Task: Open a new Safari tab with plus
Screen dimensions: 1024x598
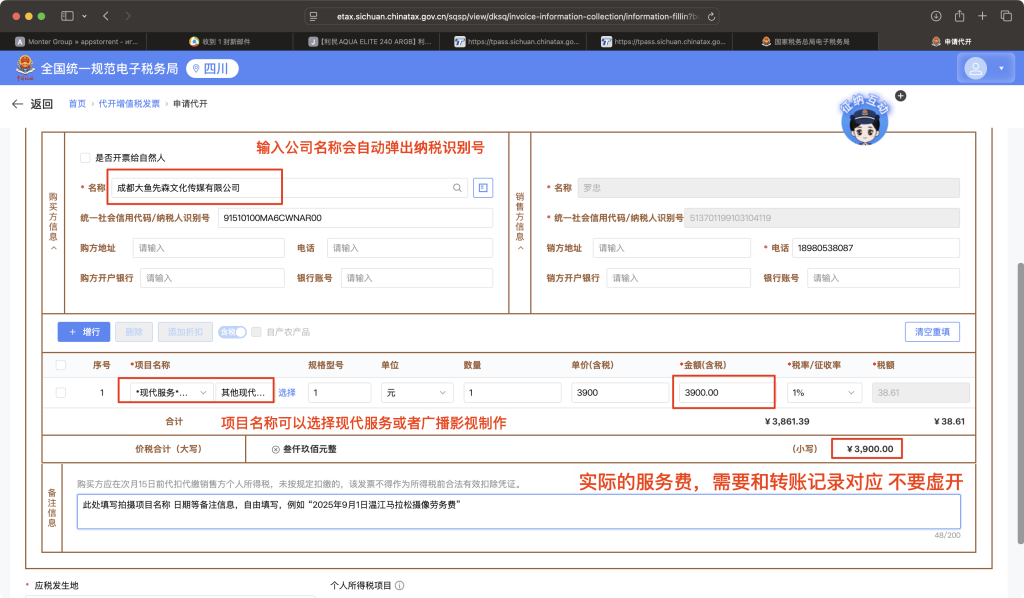Action: tap(983, 17)
